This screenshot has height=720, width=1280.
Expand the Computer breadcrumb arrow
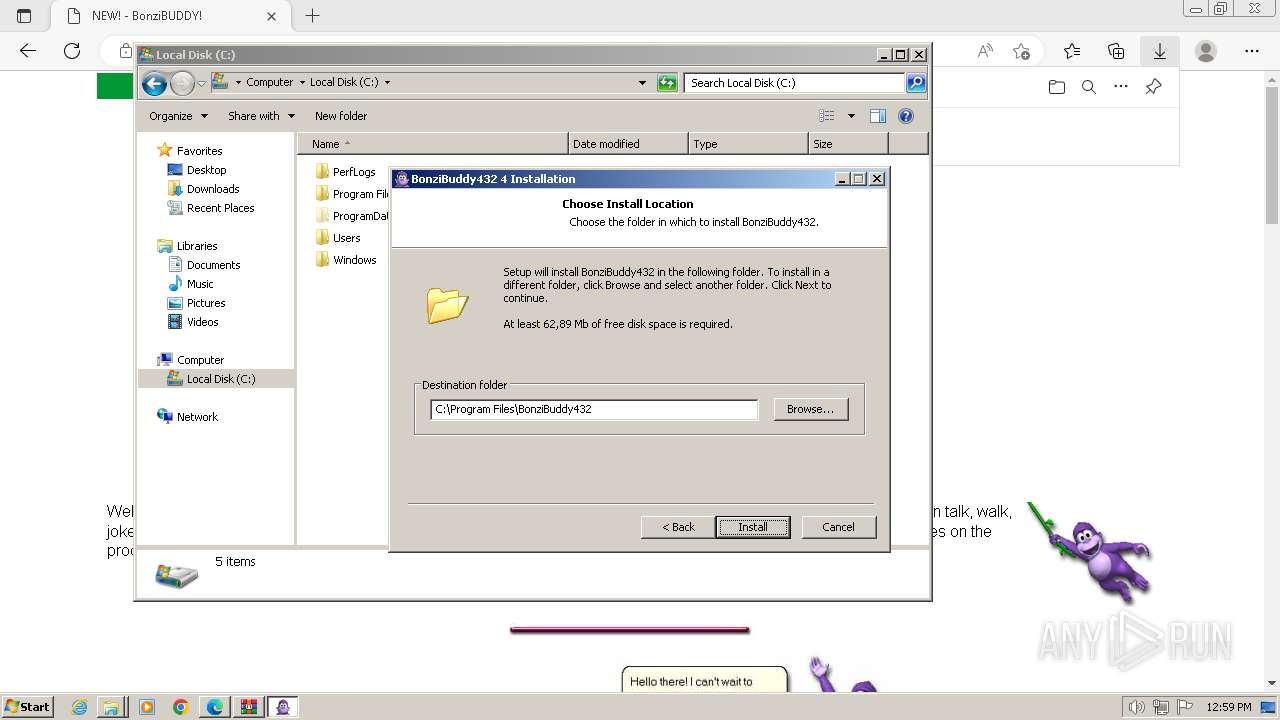click(302, 83)
